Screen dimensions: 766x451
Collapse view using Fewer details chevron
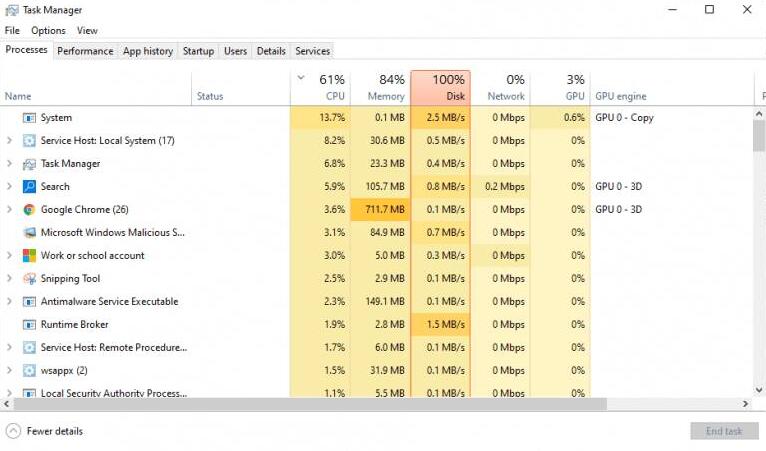point(13,431)
